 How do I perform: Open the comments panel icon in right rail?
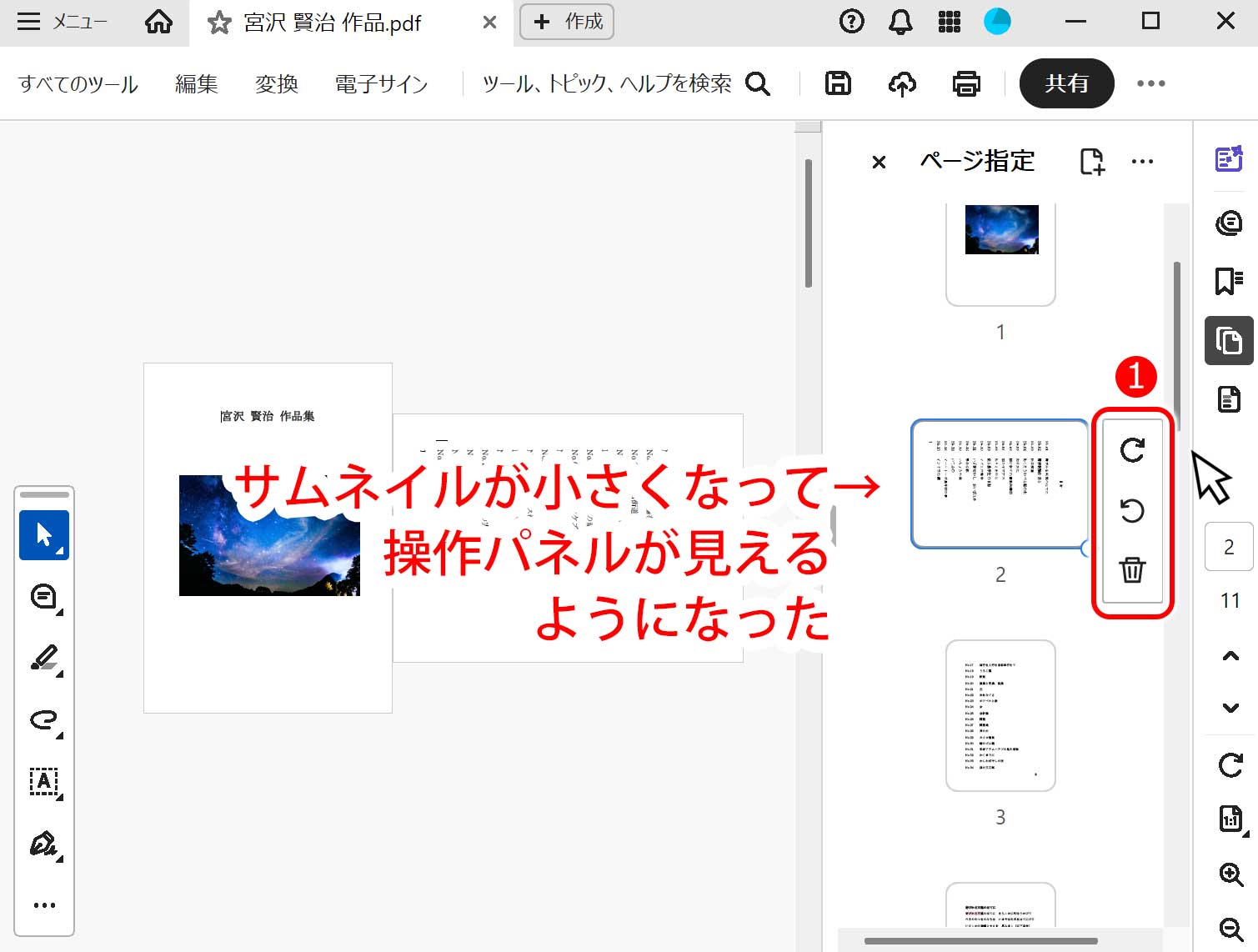tap(1229, 223)
